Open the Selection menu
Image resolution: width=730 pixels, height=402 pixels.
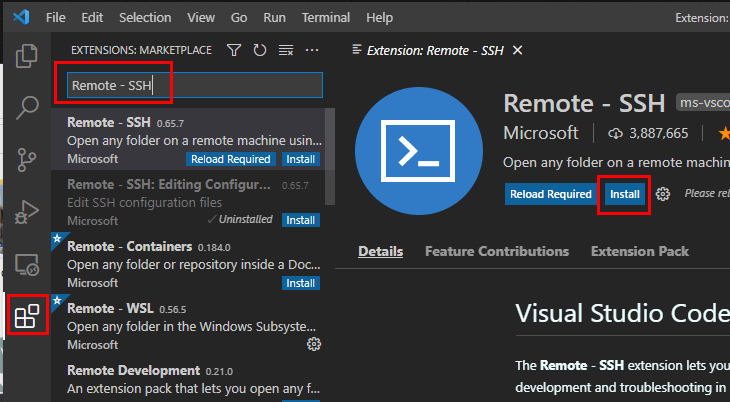tap(145, 18)
